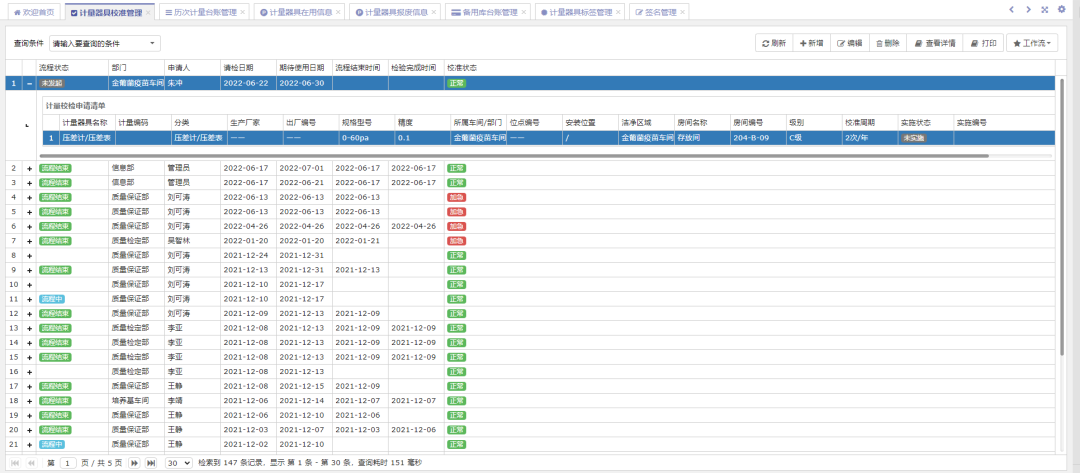Click the 李靖 applicant cell
This screenshot has width=1080, height=473.
point(192,401)
